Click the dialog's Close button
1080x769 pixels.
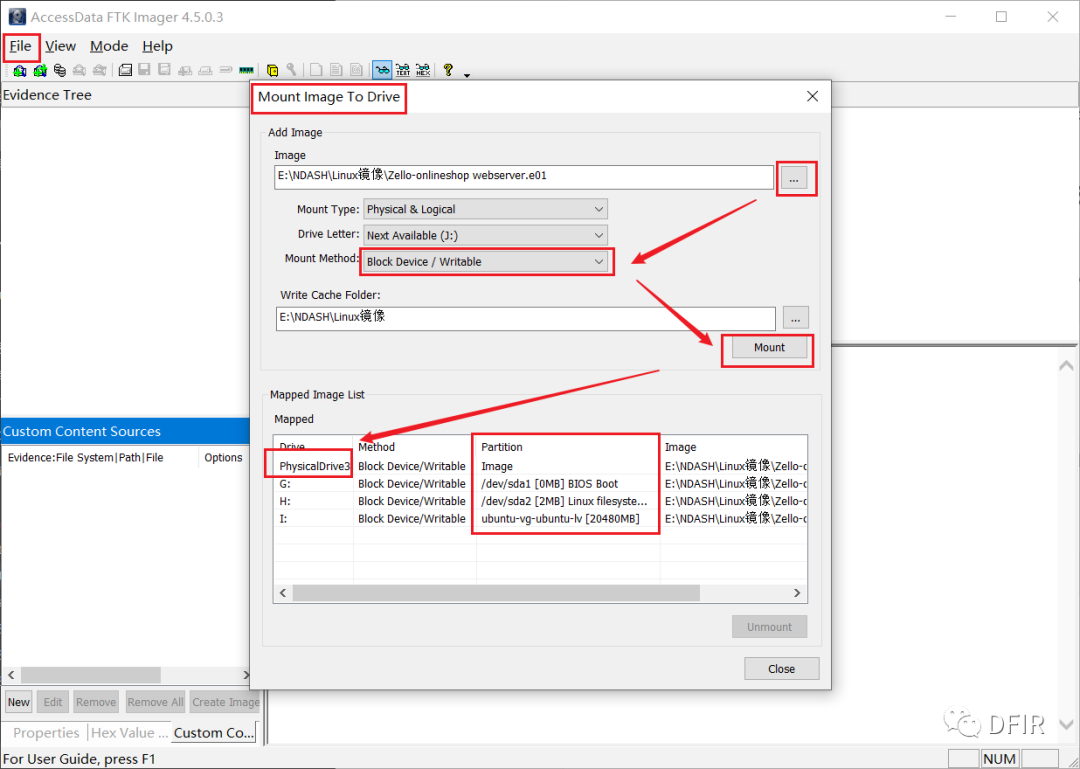click(782, 668)
